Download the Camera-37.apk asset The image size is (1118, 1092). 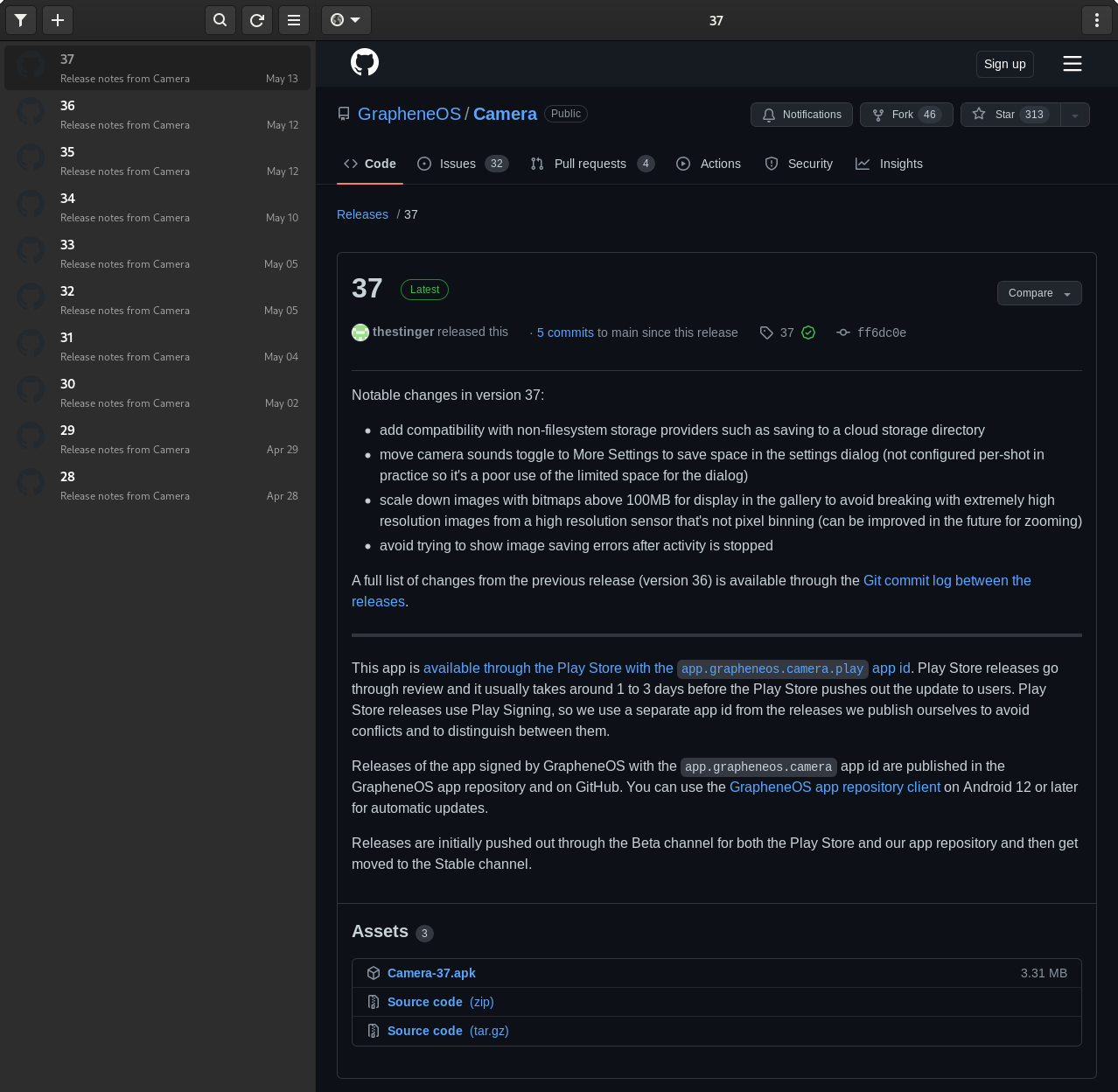(431, 973)
